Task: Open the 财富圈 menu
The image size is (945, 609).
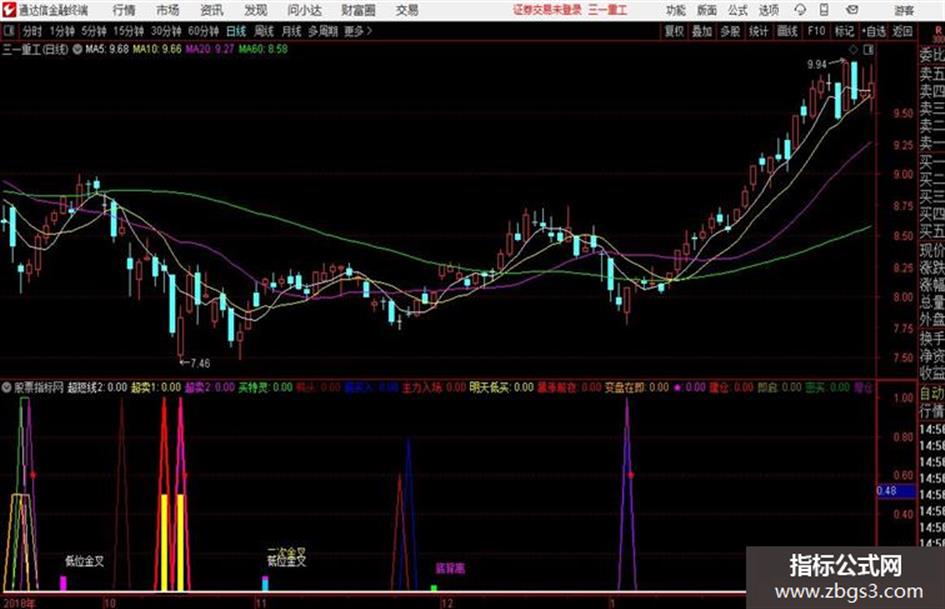Action: pyautogui.click(x=358, y=10)
